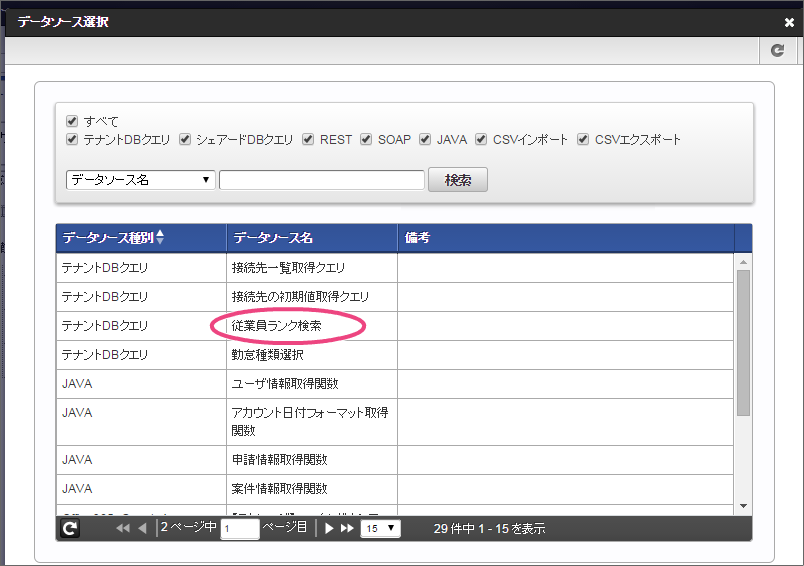804x566 pixels.
Task: Go to the next page of results
Action: (x=329, y=529)
